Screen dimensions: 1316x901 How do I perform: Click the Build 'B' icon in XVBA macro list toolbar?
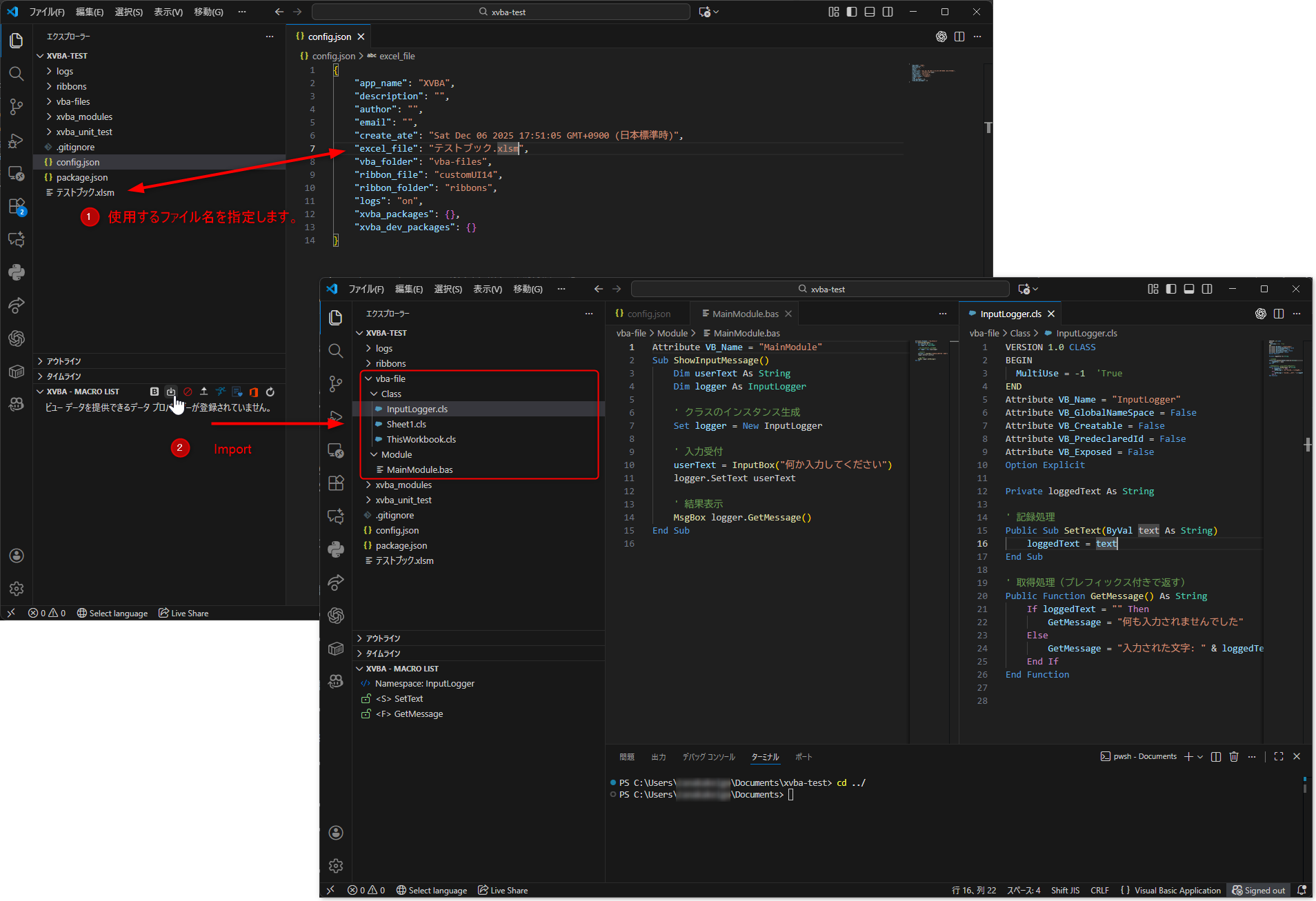154,392
